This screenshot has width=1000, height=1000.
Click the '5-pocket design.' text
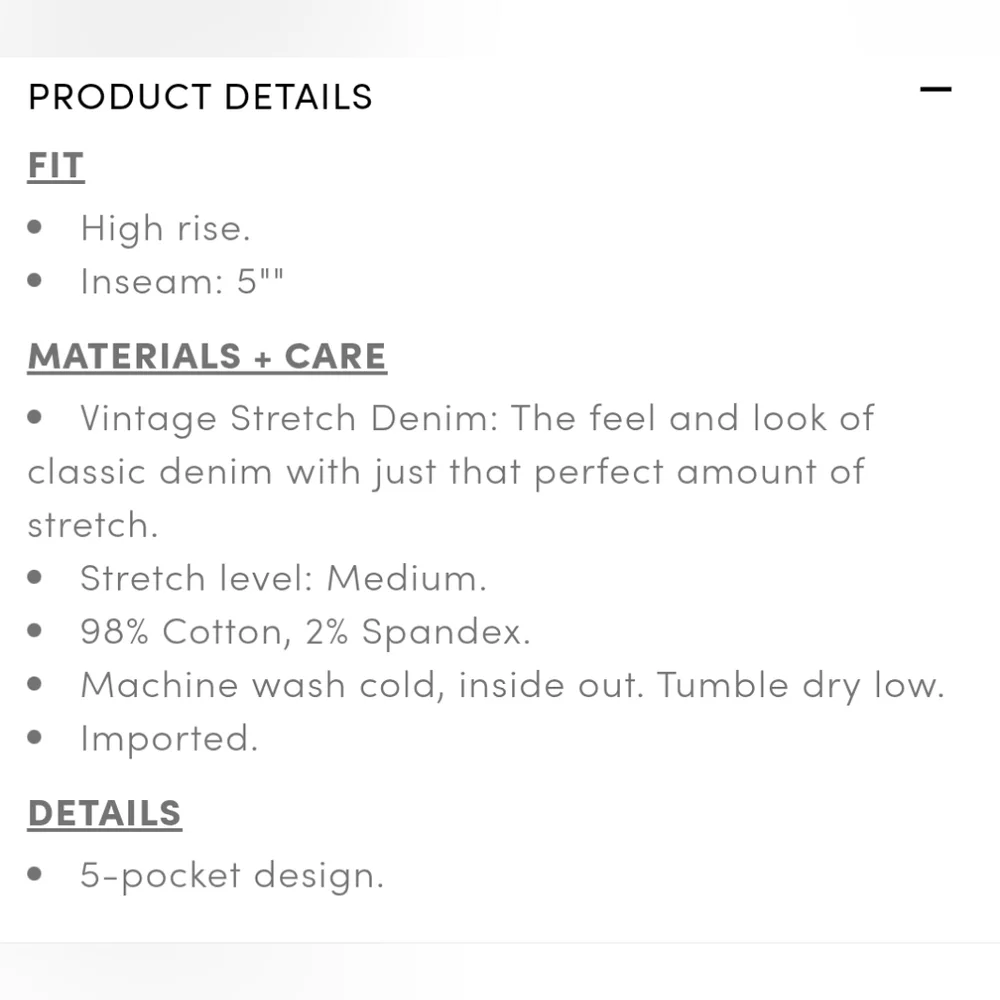click(232, 875)
